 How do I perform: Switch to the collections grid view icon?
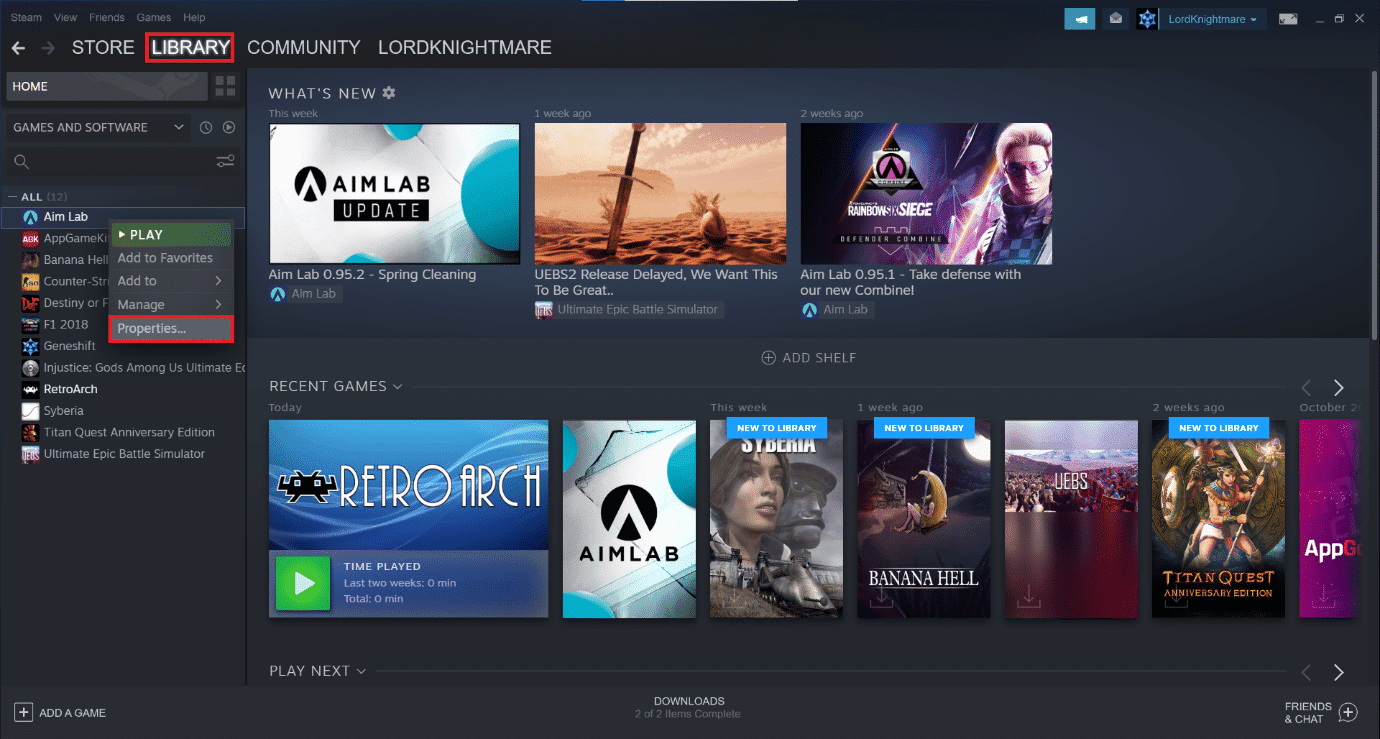225,86
